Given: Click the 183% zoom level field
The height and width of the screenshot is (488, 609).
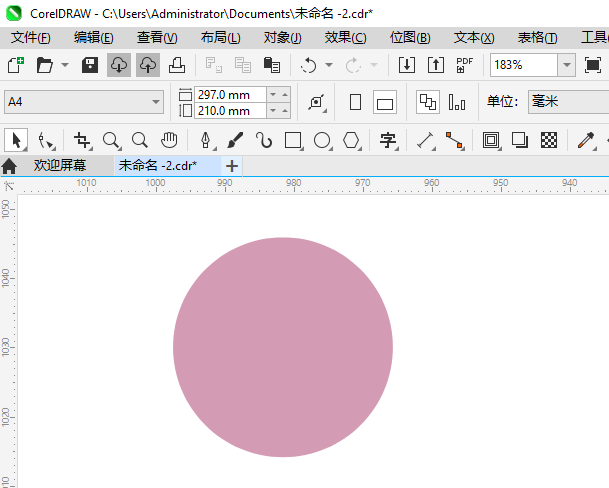Looking at the screenshot, I should tap(524, 65).
